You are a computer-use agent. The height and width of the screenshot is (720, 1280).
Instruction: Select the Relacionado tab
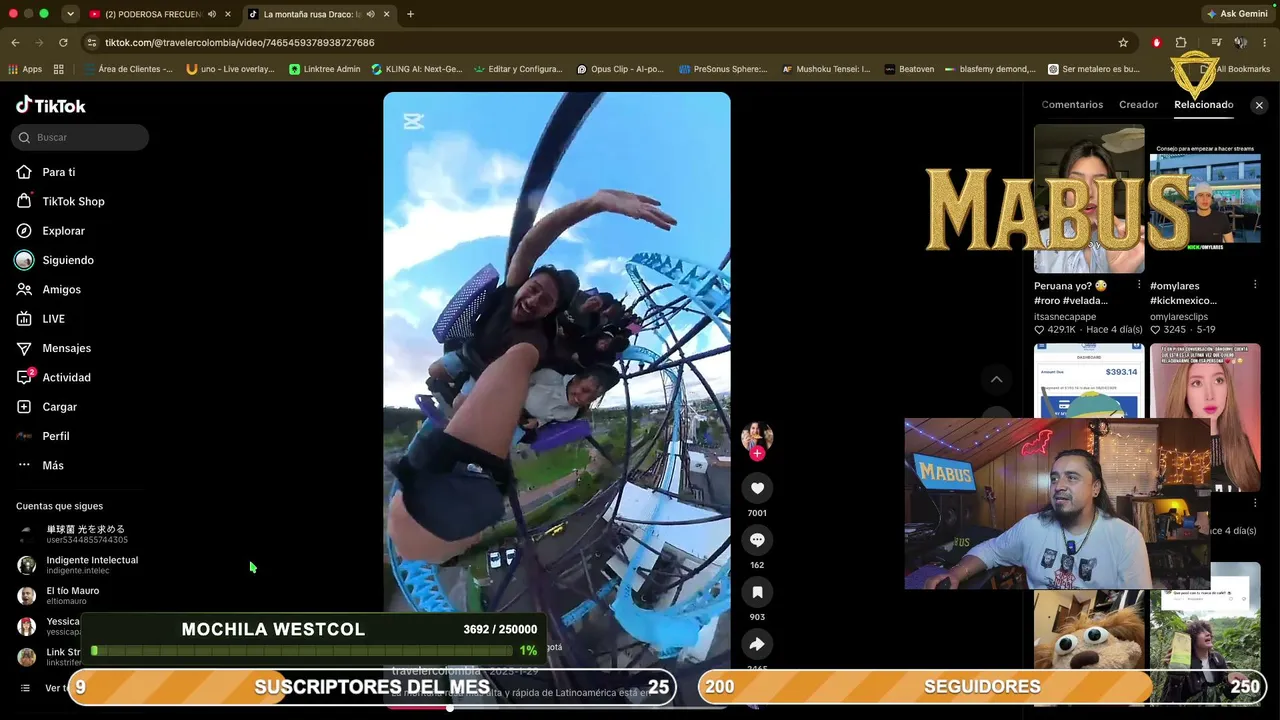click(1204, 105)
